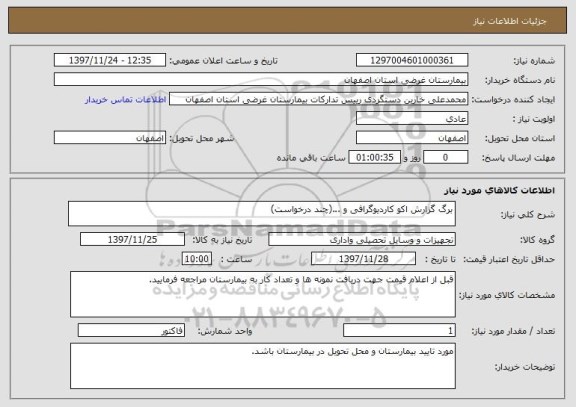Select the تاریخ و ساعت اعلان عمومی label
The height and width of the screenshot is (407, 576).
[223, 61]
